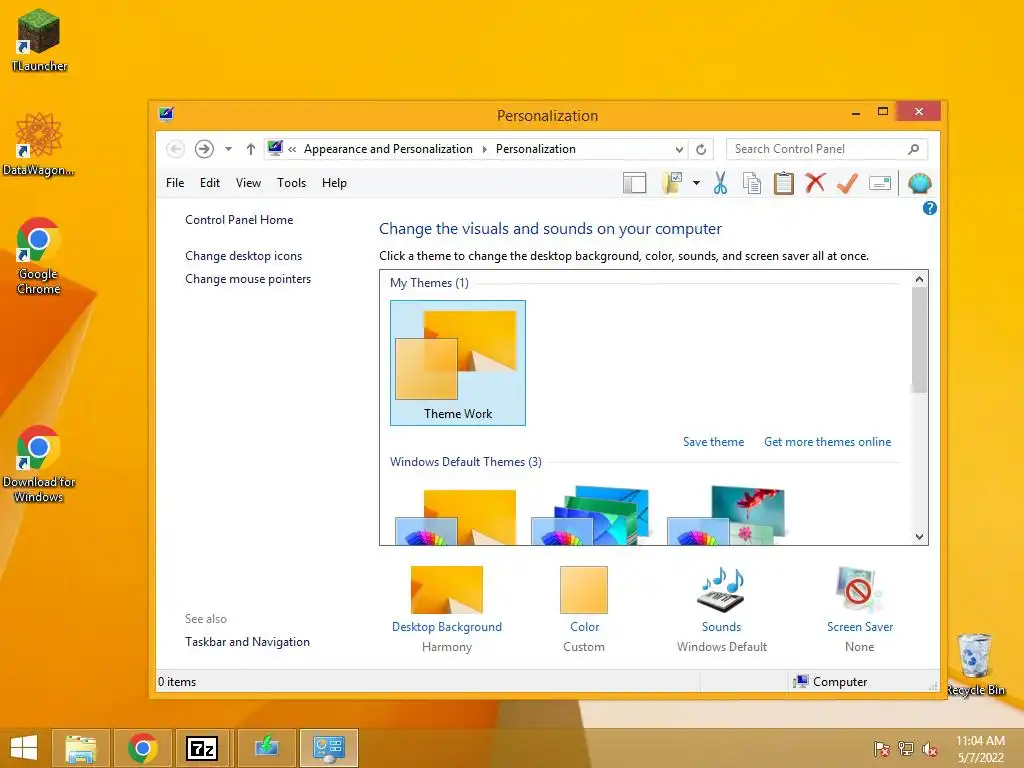Image resolution: width=1024 pixels, height=768 pixels.
Task: Open 7-Zip from the taskbar
Action: tap(202, 748)
